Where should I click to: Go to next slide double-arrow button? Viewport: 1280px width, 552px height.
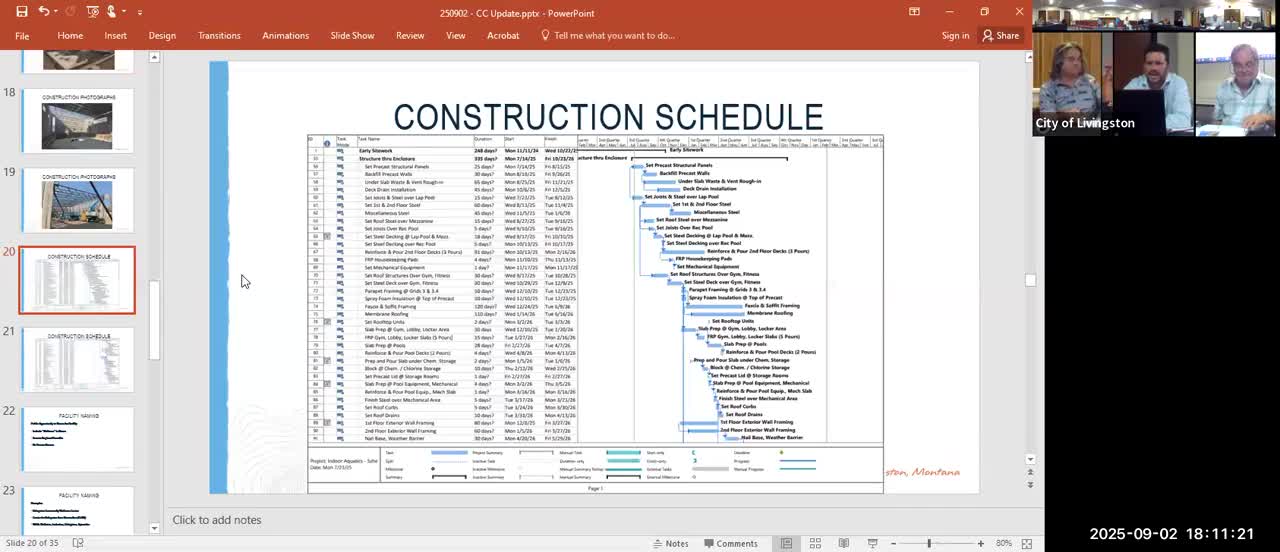1030,485
